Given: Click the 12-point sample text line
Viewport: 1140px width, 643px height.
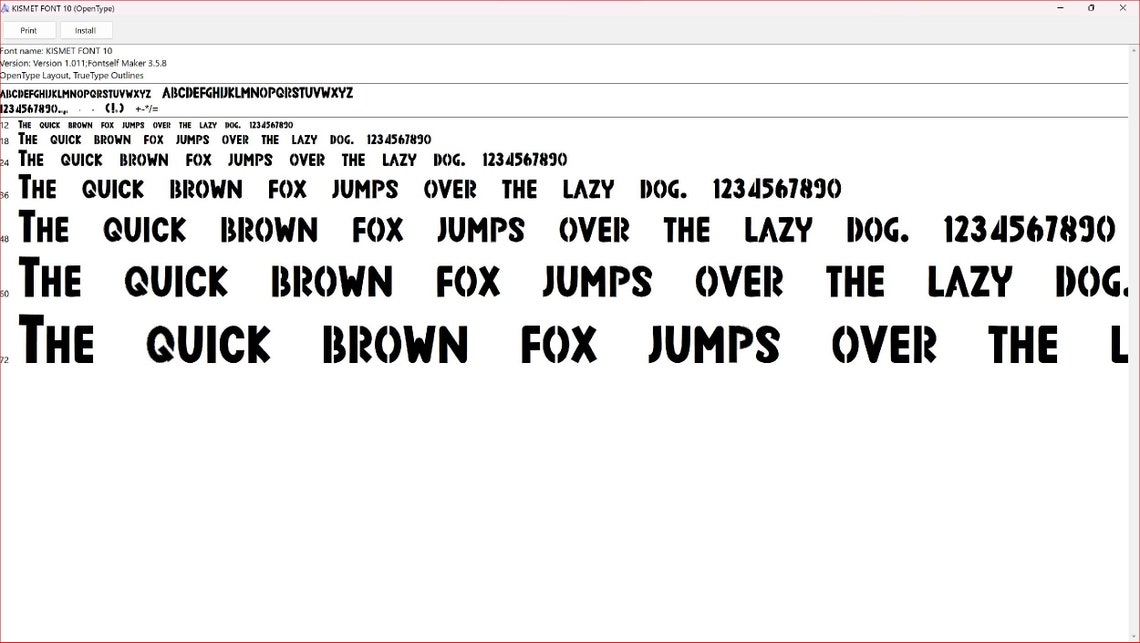Looking at the screenshot, I should click(x=150, y=124).
